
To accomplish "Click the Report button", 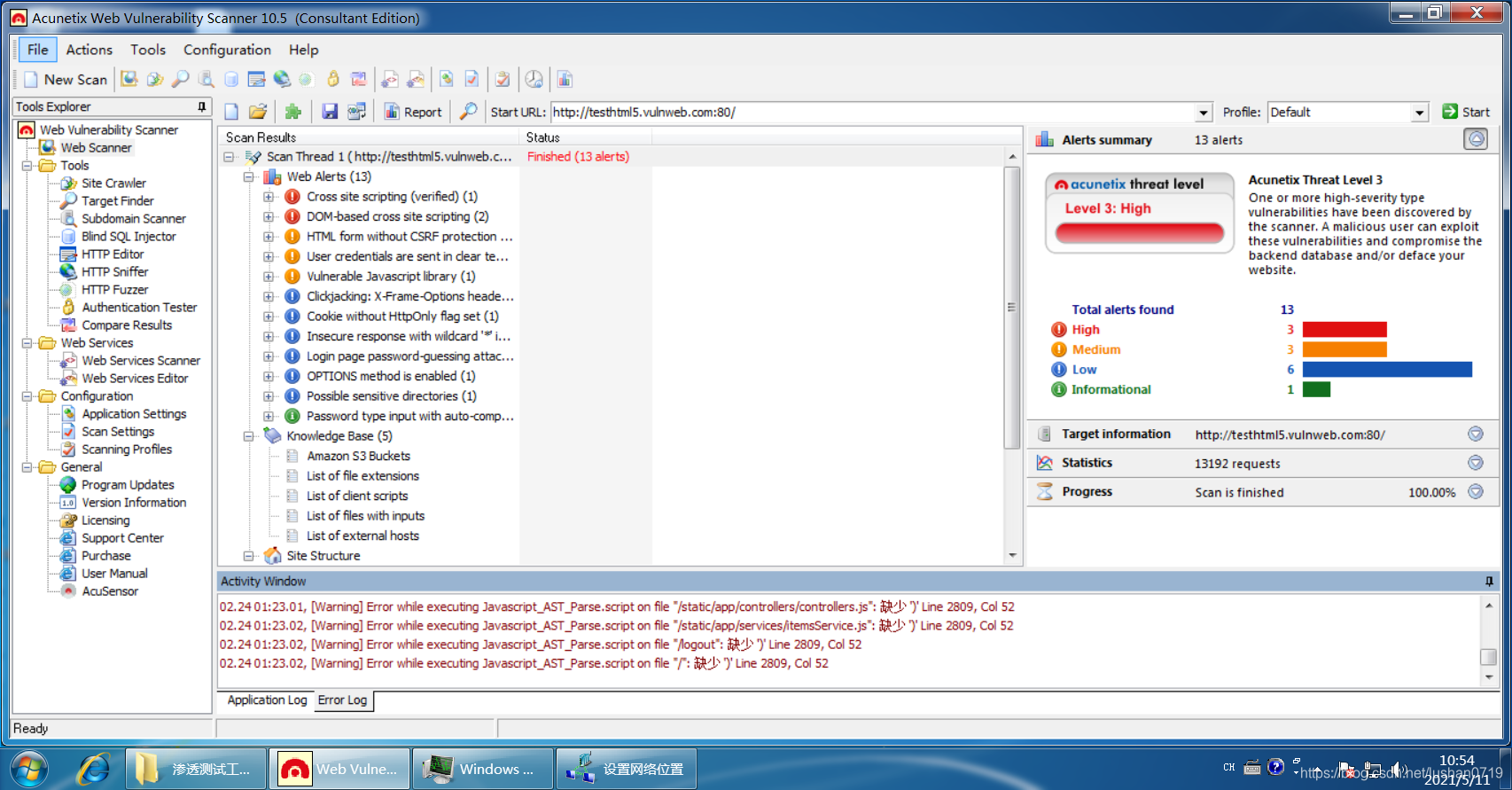I will point(413,112).
